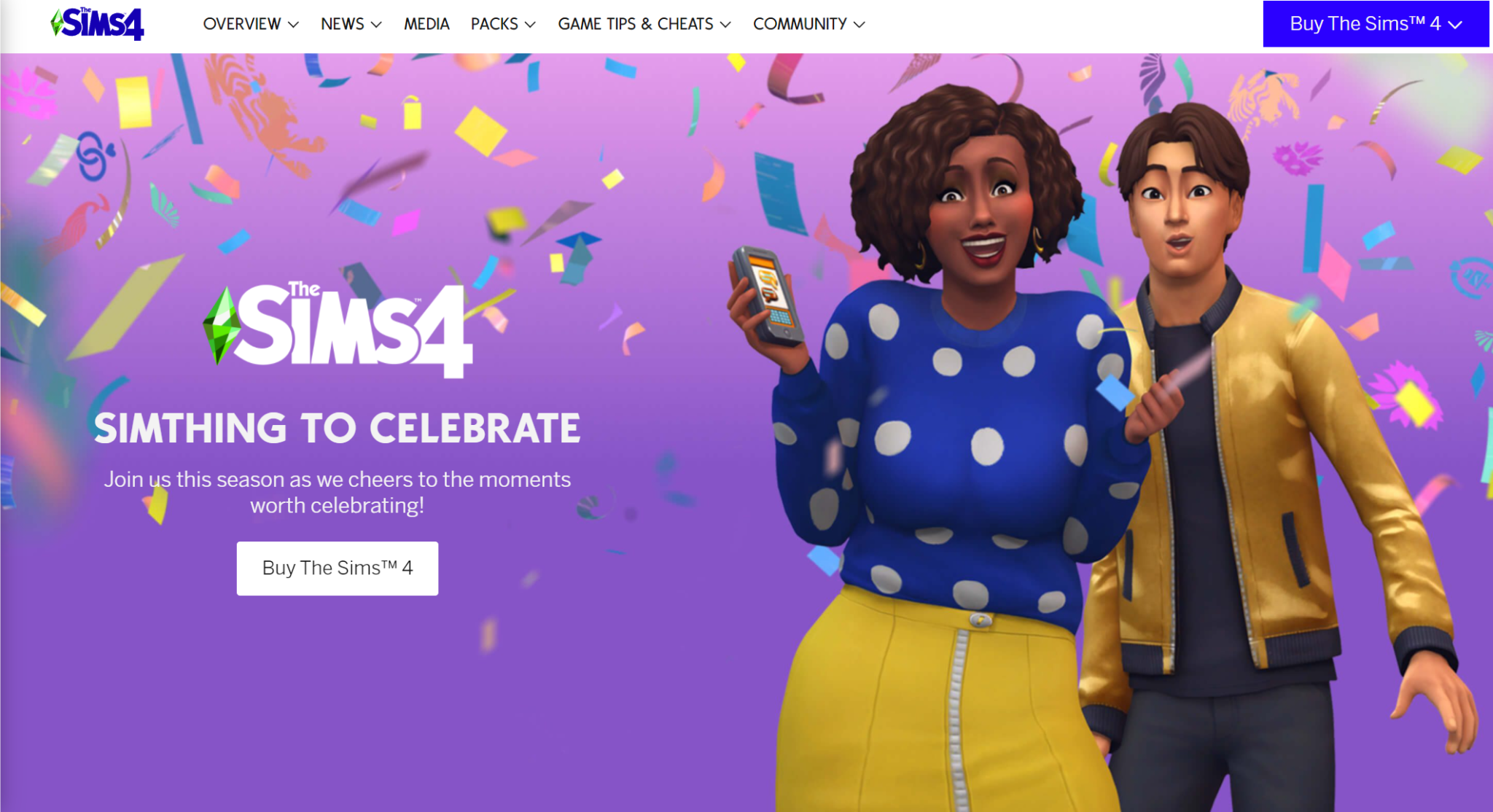Click The Sims 4 logo in navbar
1493x812 pixels.
coord(97,23)
